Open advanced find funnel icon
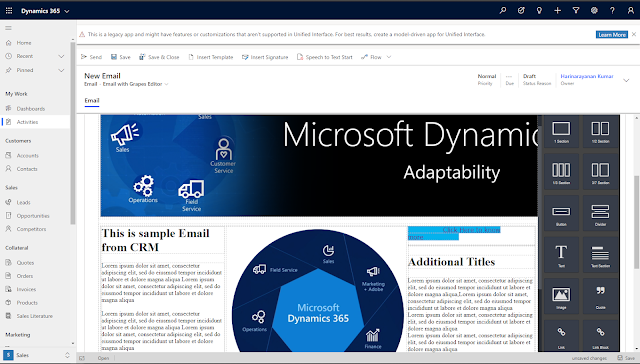Viewport: 640px width, 364px height. coord(576,11)
